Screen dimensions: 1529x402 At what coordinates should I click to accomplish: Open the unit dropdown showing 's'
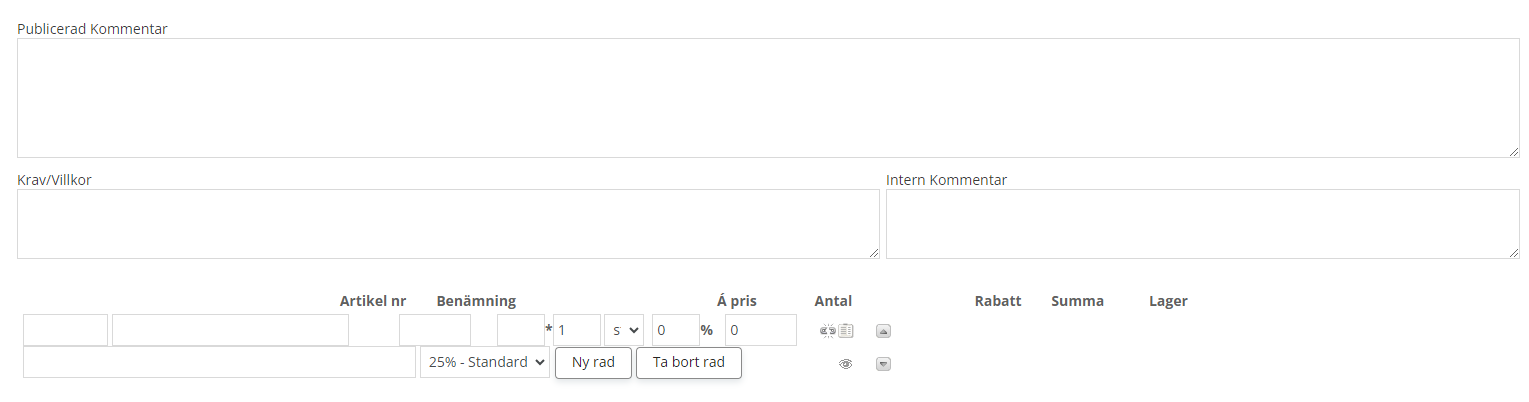[x=623, y=330]
